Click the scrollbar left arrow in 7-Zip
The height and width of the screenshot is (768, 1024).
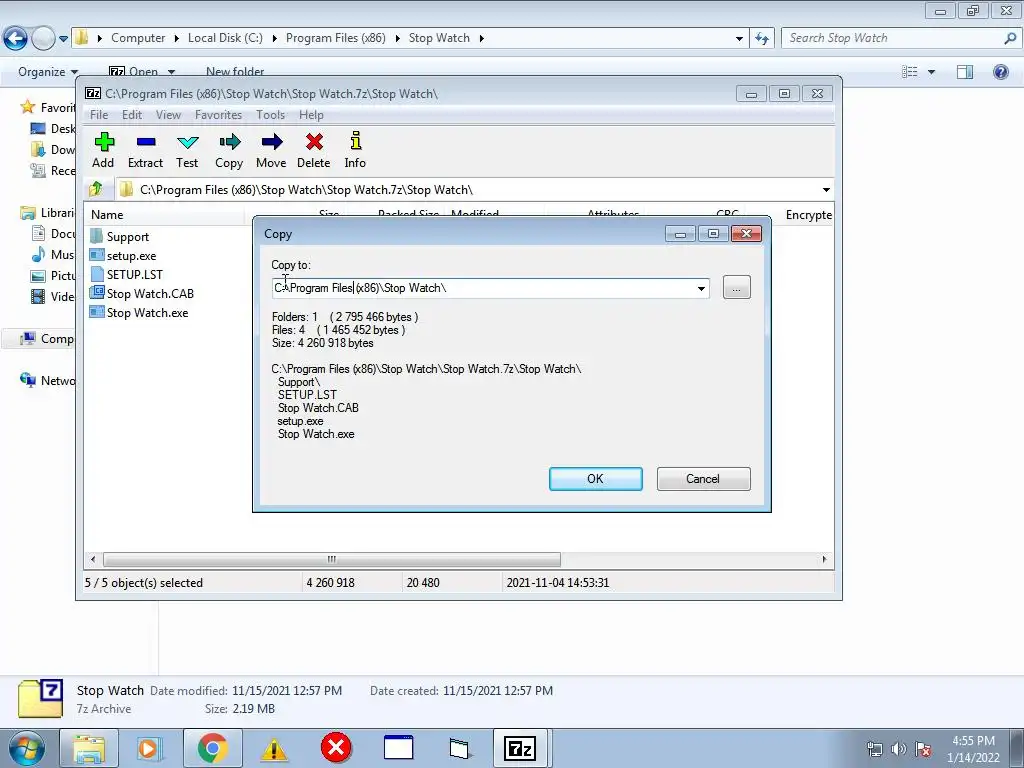click(x=93, y=559)
